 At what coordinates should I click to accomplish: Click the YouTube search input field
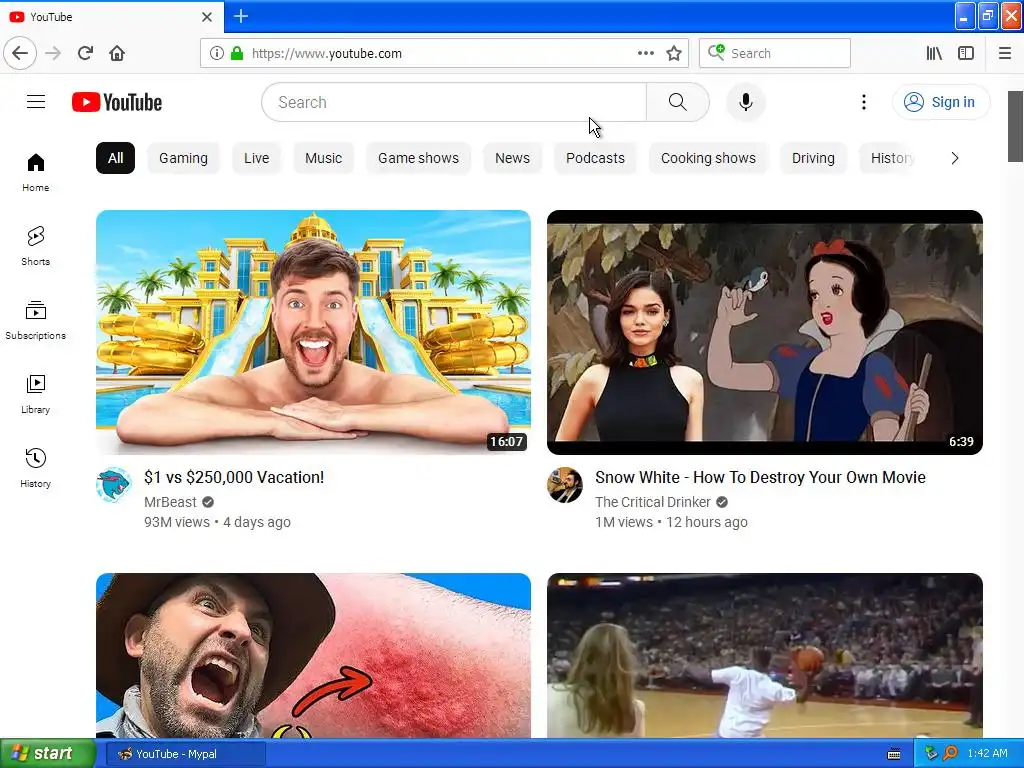click(x=454, y=102)
